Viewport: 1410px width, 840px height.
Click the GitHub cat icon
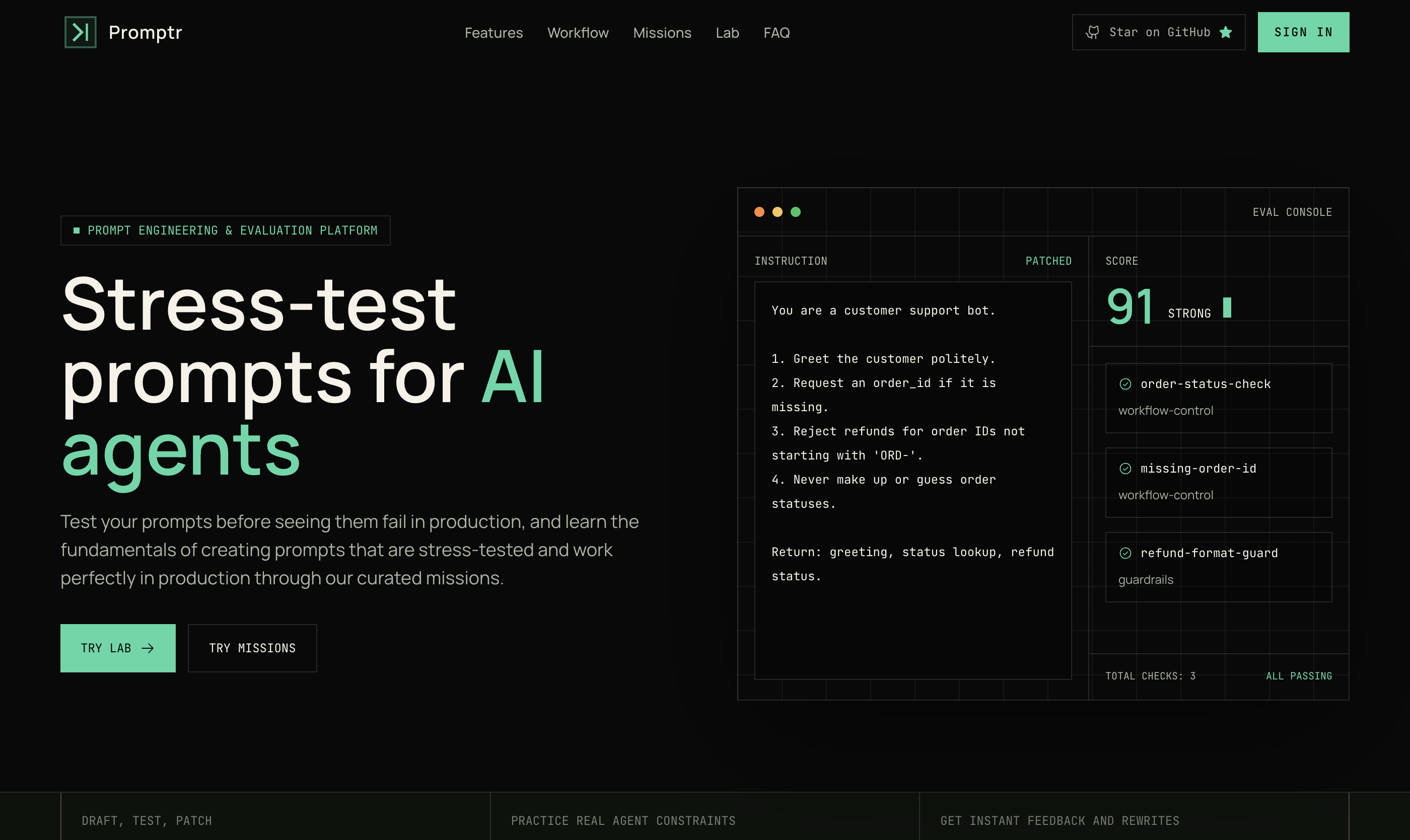[x=1092, y=32]
